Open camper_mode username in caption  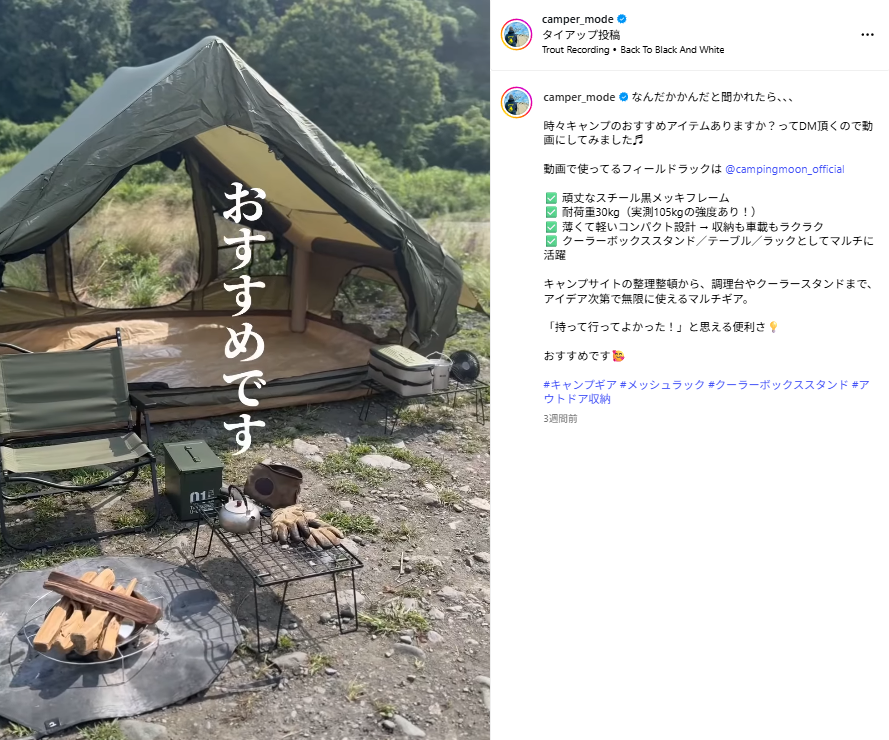click(x=579, y=97)
